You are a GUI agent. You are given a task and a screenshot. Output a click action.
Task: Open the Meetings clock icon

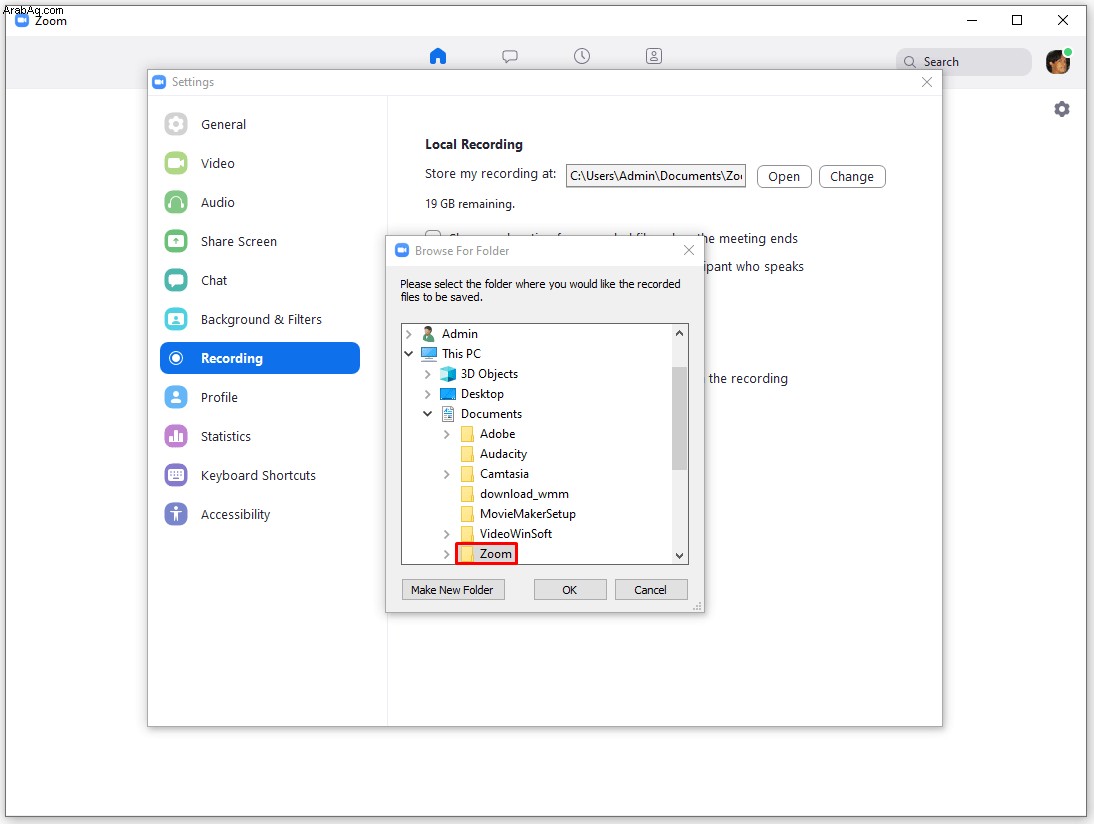click(582, 56)
